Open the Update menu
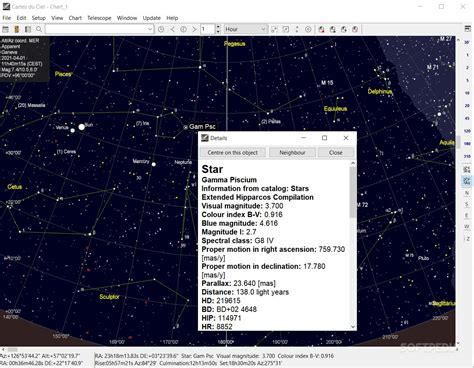The image size is (474, 368). (152, 18)
